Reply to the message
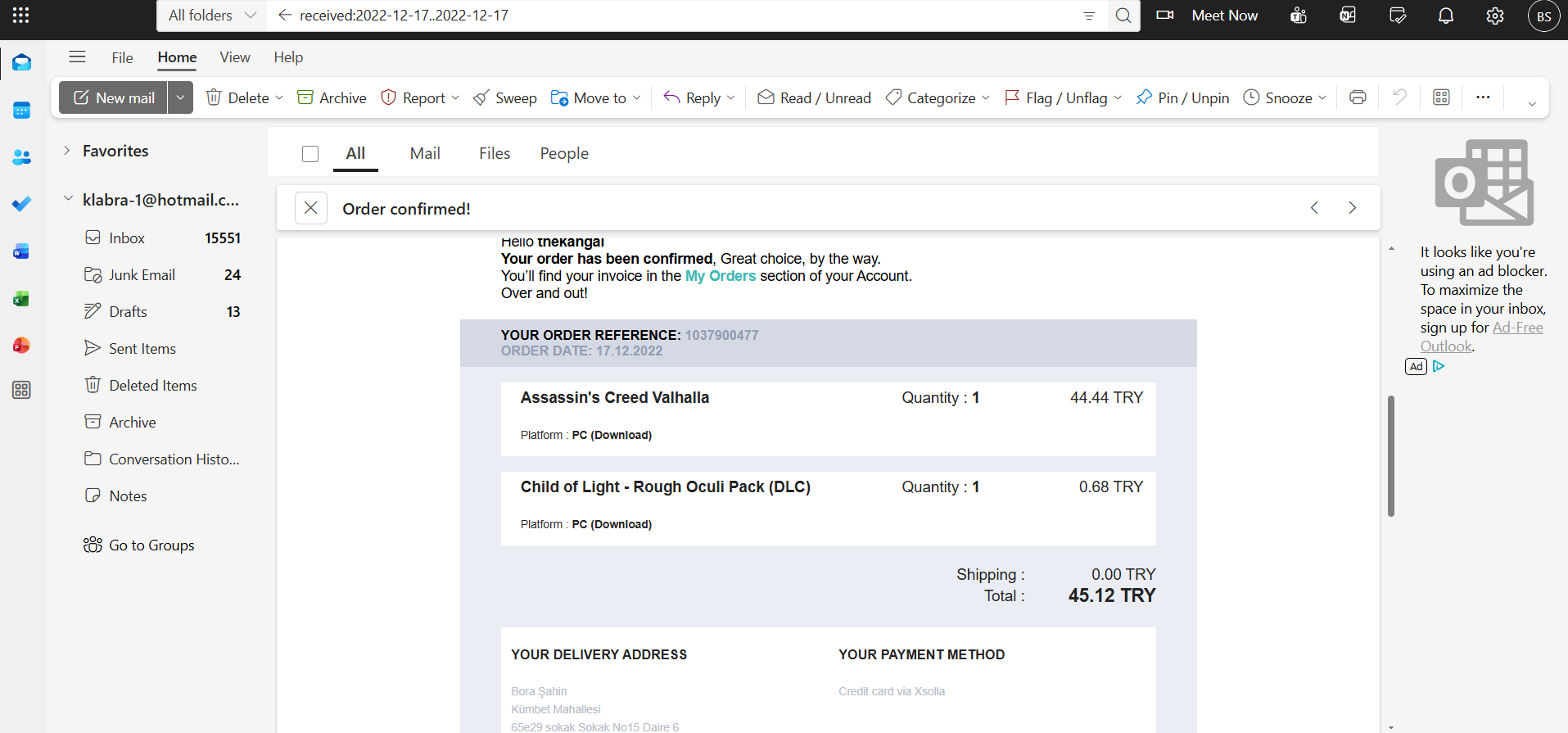 [x=692, y=97]
